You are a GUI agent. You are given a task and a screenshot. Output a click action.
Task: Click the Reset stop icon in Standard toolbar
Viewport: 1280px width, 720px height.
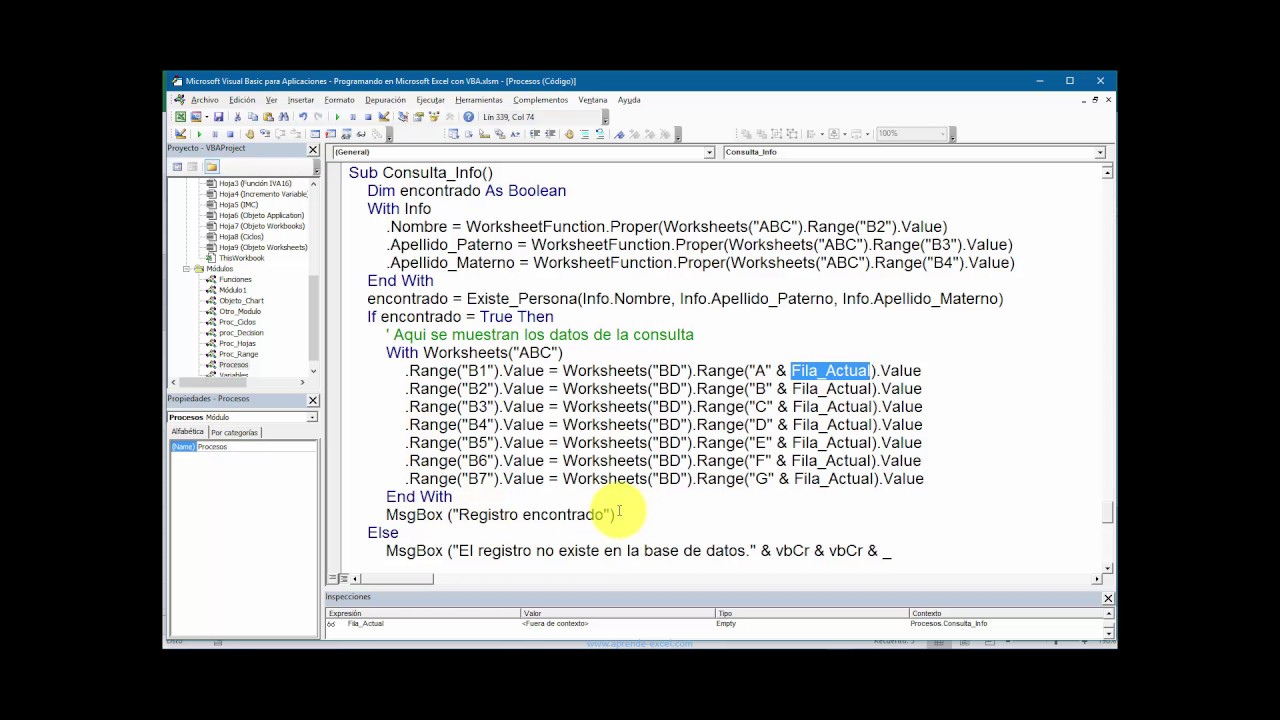368,117
